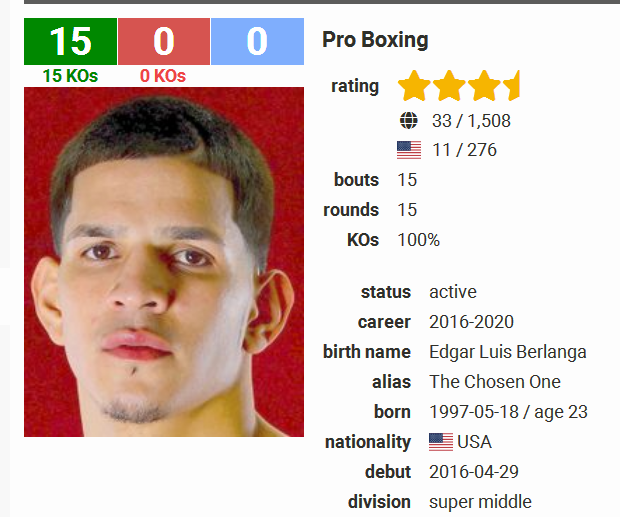The height and width of the screenshot is (517, 620).
Task: Click the second gold rating star
Action: pos(449,86)
